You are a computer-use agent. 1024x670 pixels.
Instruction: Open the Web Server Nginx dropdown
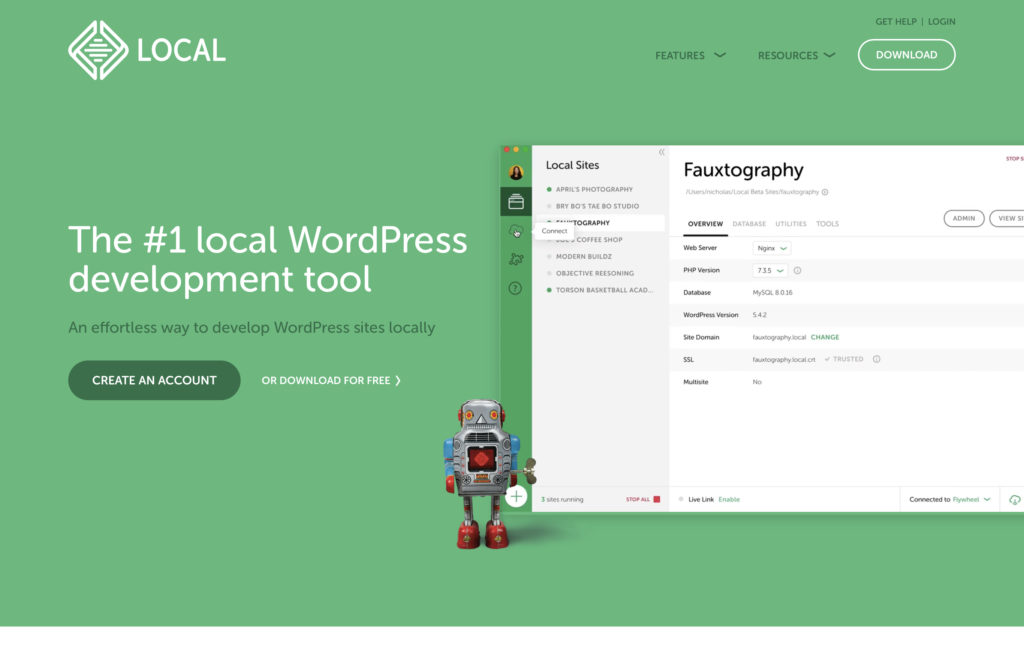[772, 248]
